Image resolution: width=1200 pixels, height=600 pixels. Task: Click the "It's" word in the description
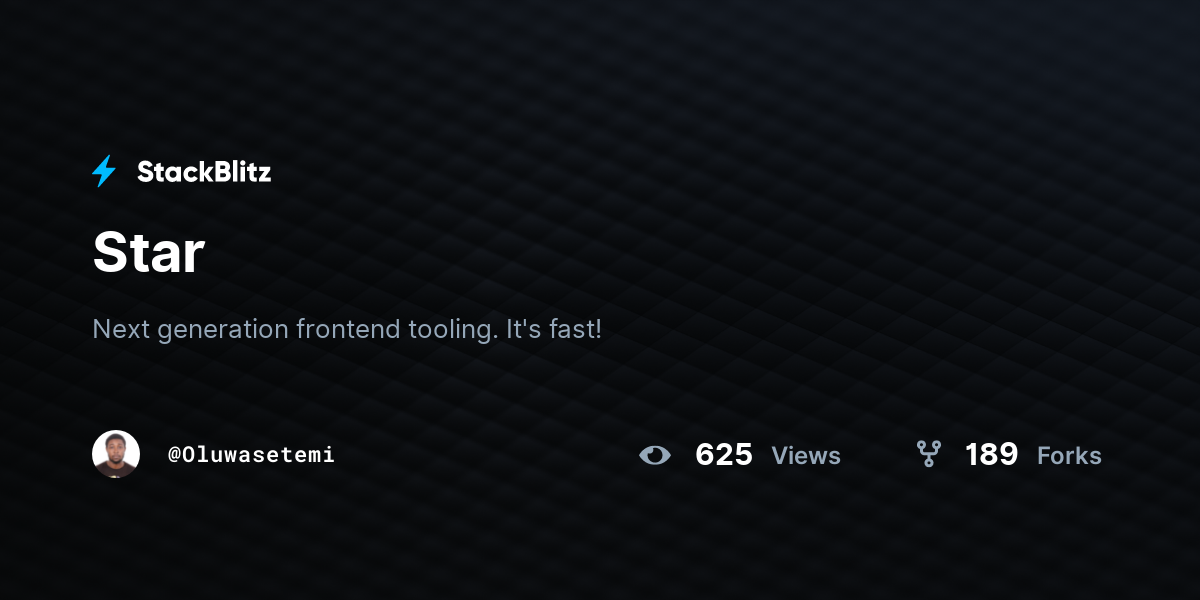(x=523, y=328)
